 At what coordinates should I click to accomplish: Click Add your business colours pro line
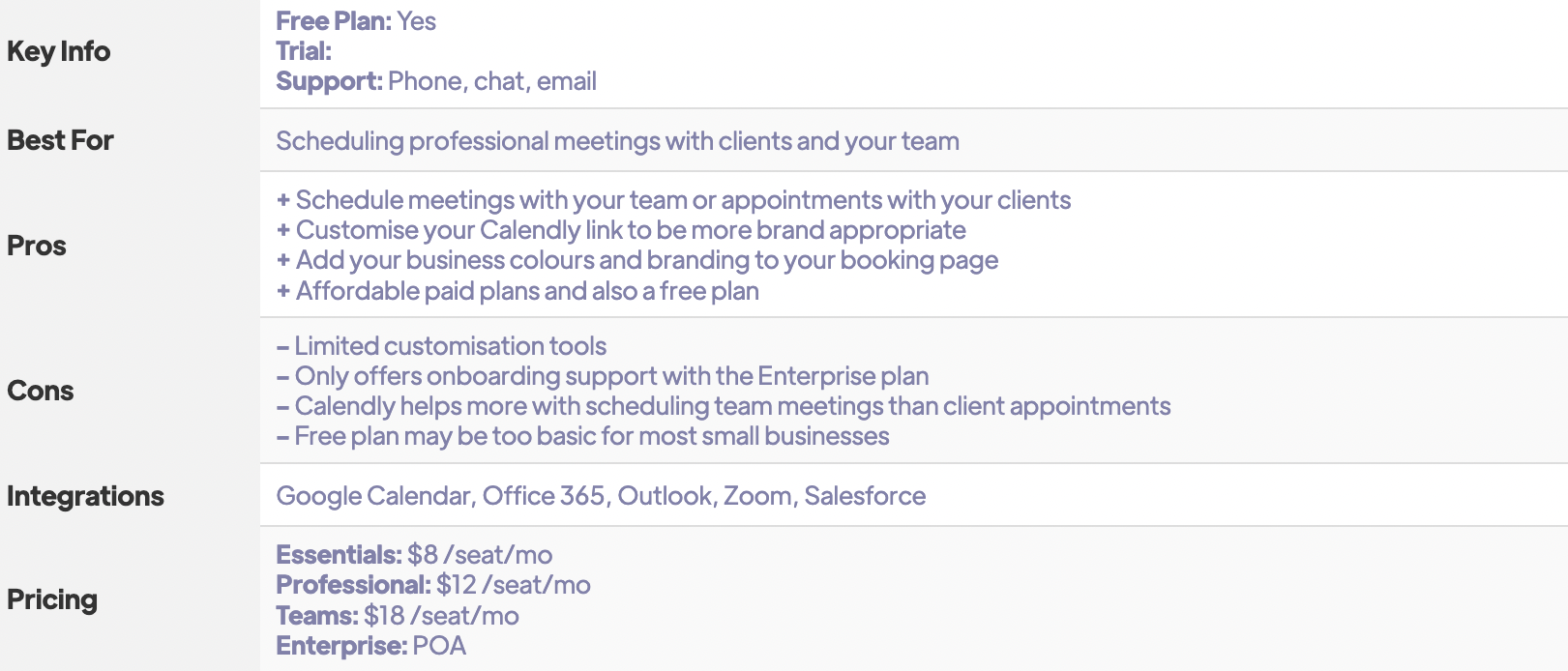637,260
